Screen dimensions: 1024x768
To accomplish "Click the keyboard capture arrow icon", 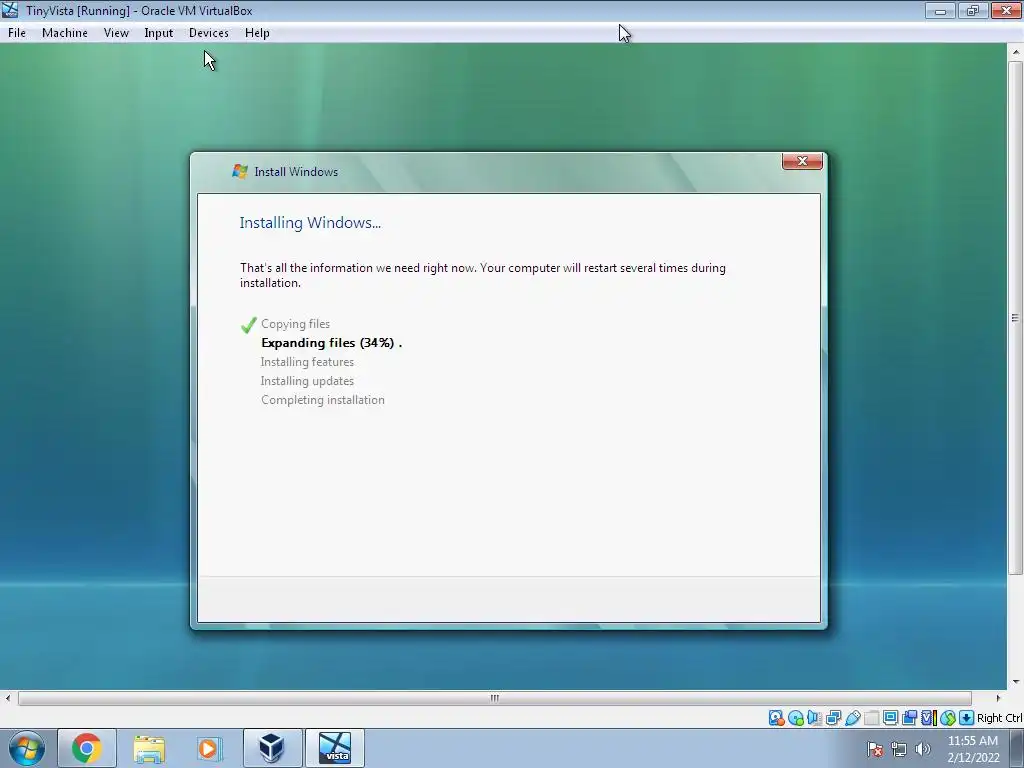I will [x=967, y=718].
